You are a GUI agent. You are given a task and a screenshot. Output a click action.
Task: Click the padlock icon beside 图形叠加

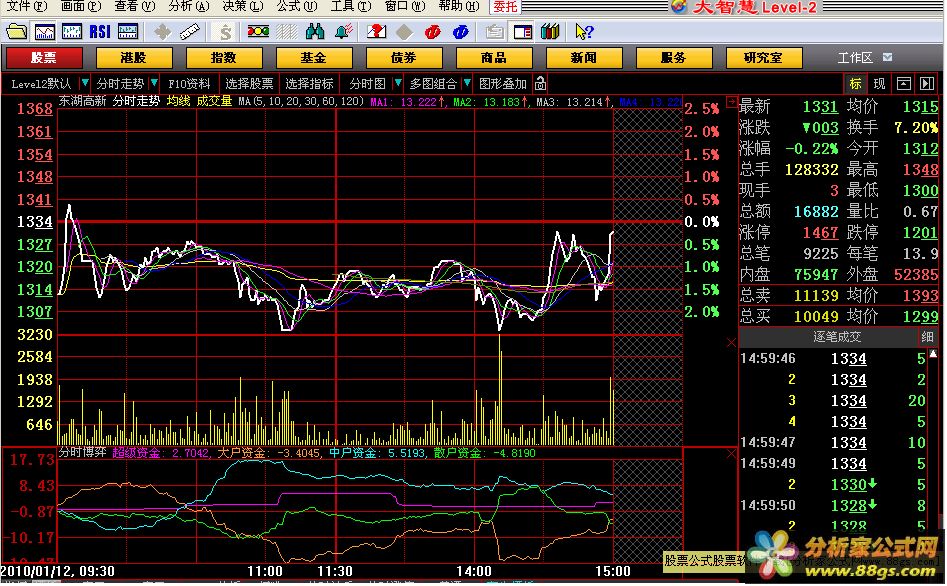(x=541, y=83)
